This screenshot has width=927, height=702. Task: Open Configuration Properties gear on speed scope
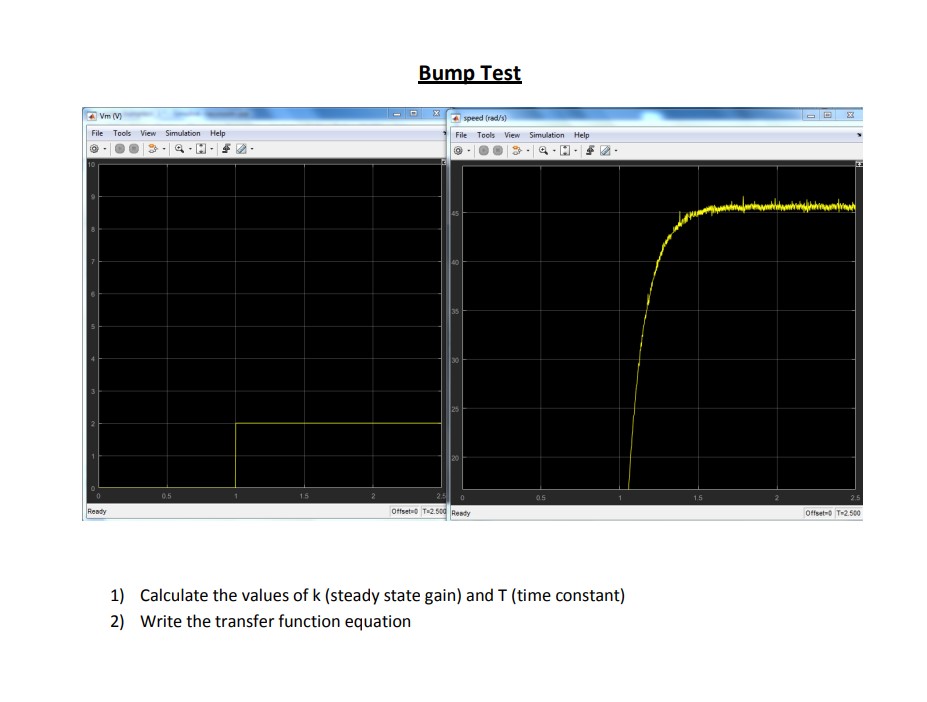tap(458, 150)
